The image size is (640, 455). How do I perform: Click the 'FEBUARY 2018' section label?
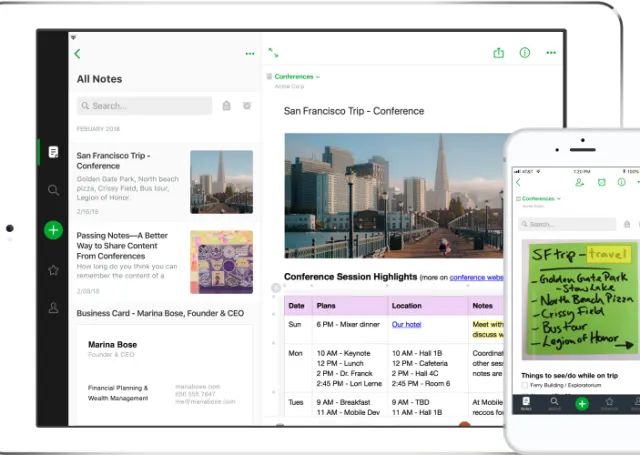[x=98, y=129]
